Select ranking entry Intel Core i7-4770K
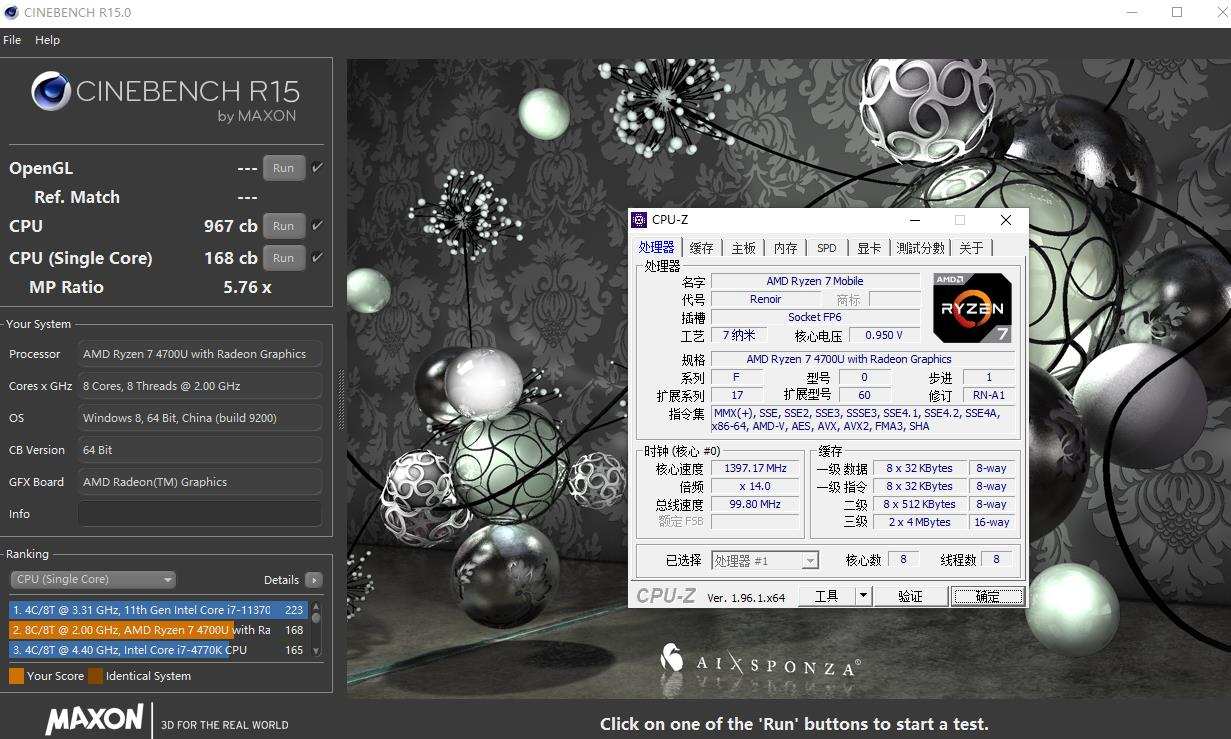The height and width of the screenshot is (739, 1231). pyautogui.click(x=159, y=650)
